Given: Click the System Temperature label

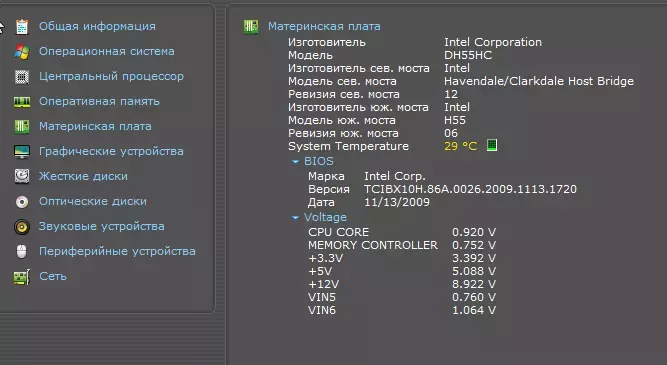Looking at the screenshot, I should 348,146.
